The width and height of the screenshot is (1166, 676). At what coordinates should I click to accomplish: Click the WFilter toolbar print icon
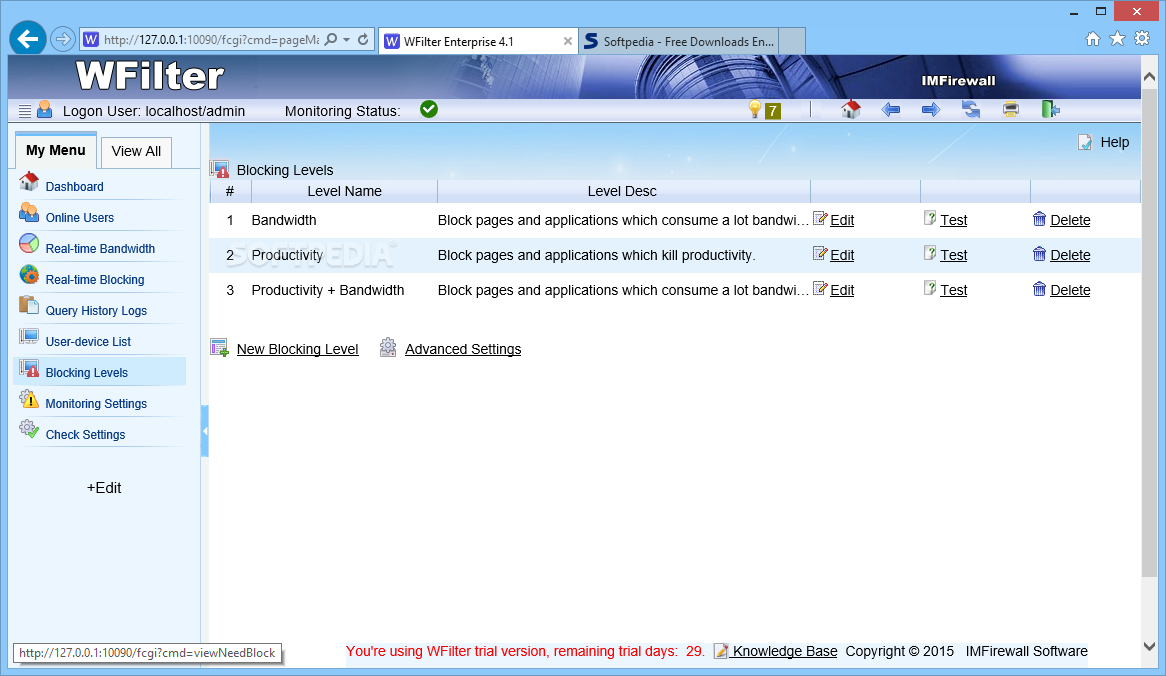pos(1011,110)
